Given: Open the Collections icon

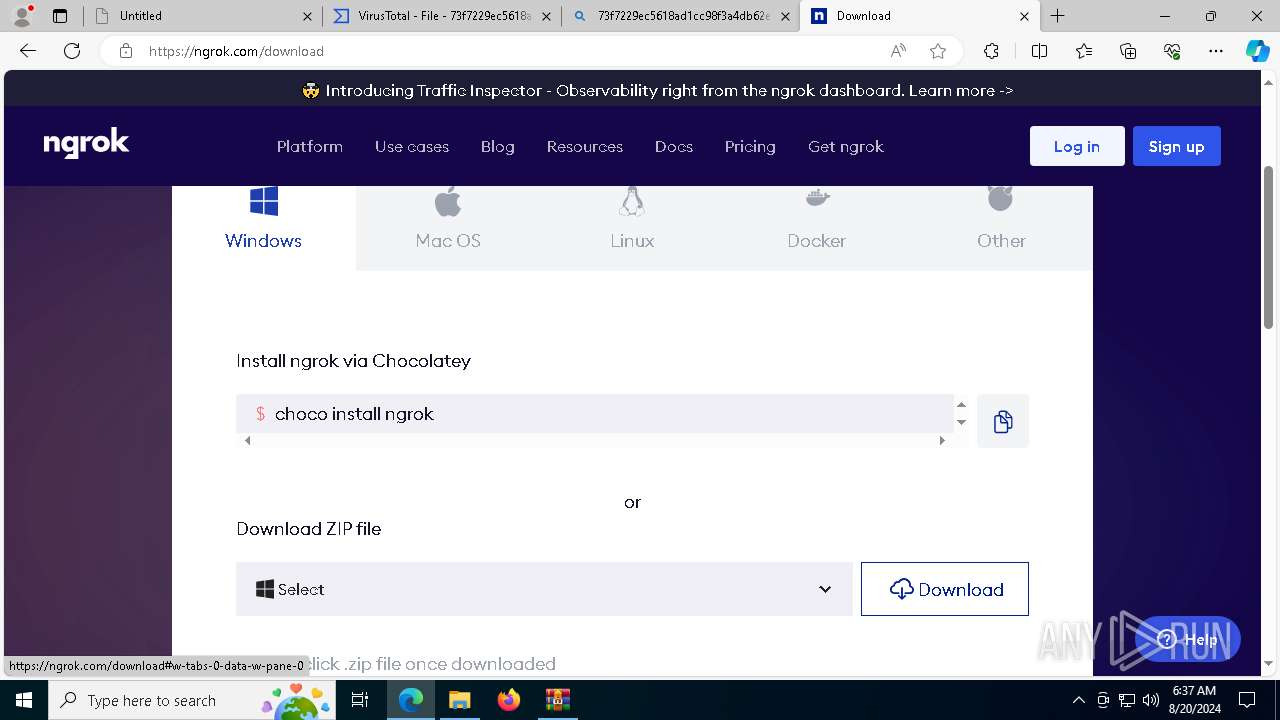Looking at the screenshot, I should (1128, 51).
